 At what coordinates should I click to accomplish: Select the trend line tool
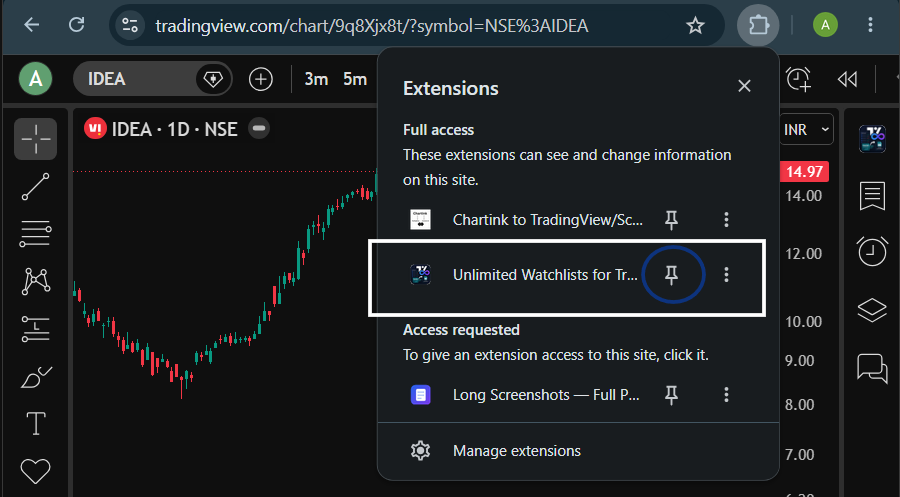pos(36,187)
